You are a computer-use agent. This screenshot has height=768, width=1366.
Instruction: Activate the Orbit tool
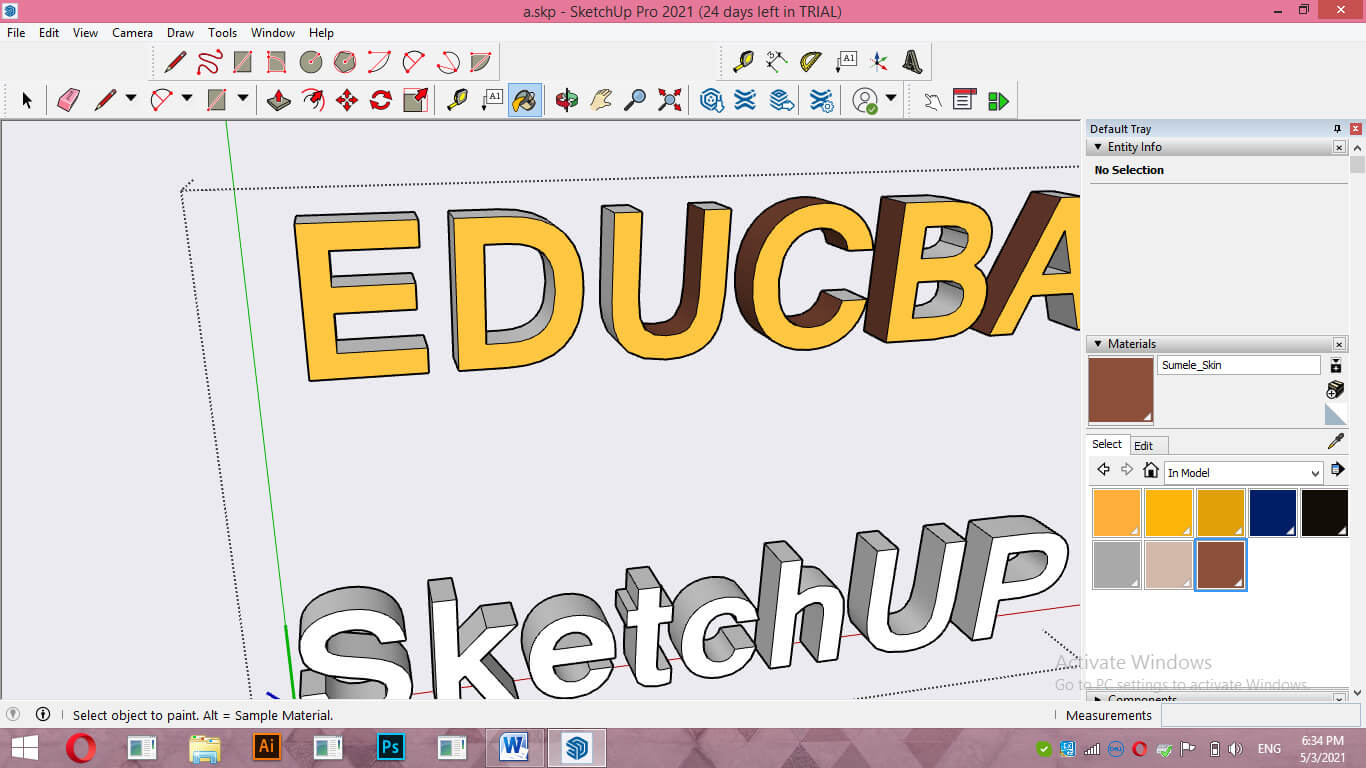pos(567,100)
